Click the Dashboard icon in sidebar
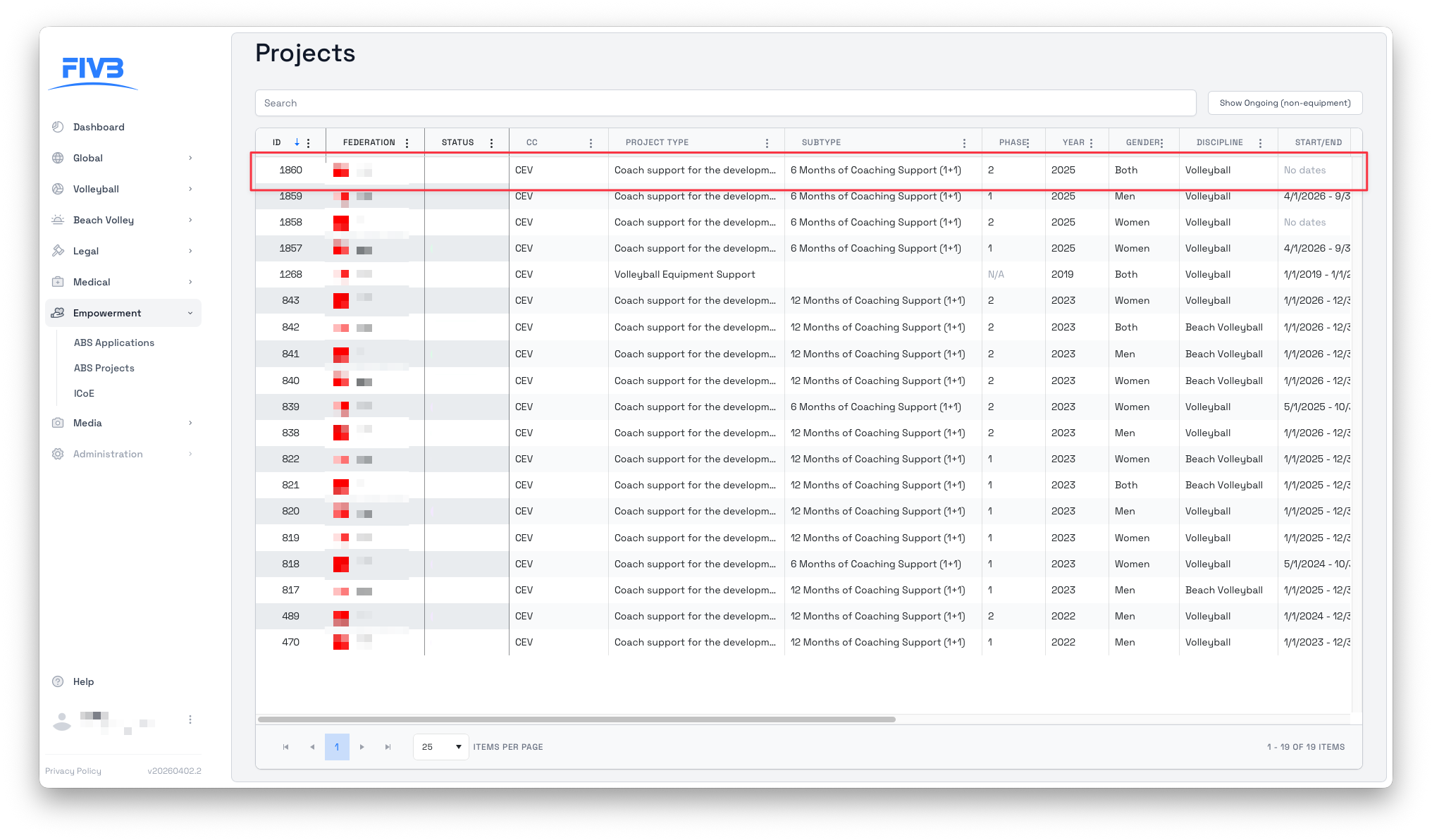This screenshot has height=840, width=1432. [x=58, y=127]
